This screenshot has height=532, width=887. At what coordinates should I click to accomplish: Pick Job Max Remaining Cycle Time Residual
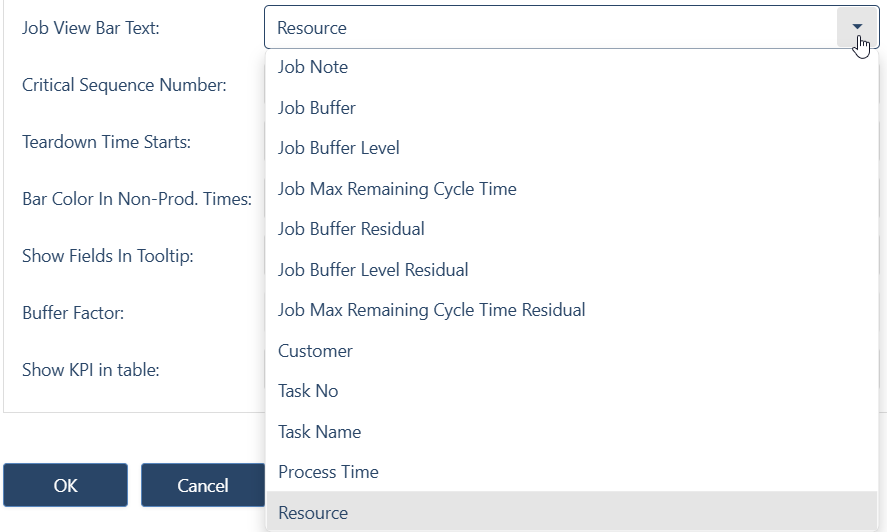[572, 310]
